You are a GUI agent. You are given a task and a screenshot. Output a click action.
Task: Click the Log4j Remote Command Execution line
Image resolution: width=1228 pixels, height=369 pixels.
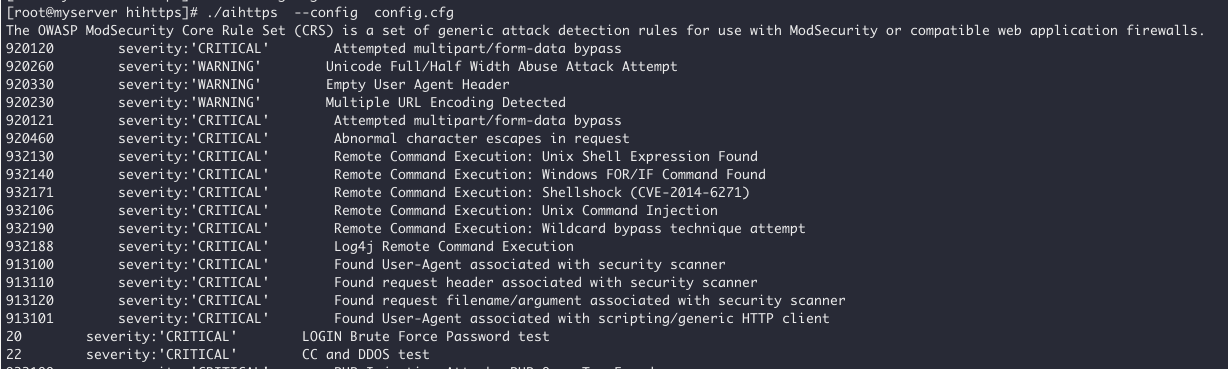454,247
